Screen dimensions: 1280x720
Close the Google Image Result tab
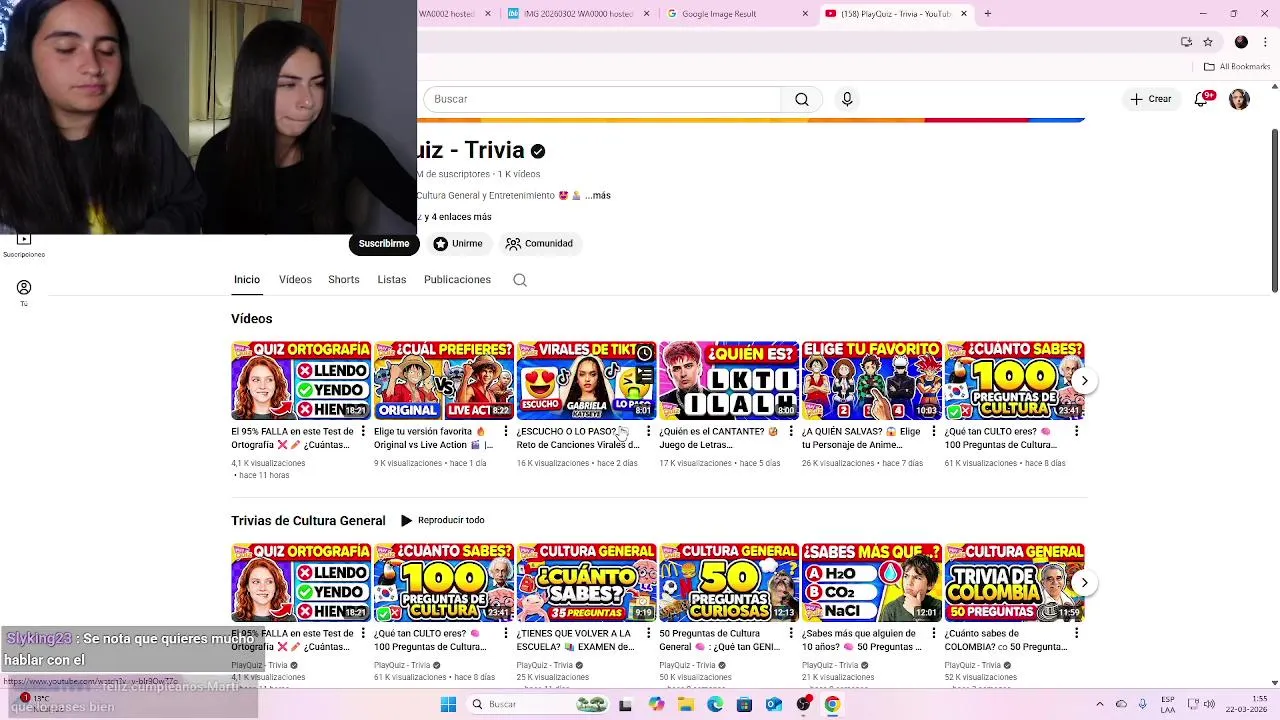[x=805, y=14]
